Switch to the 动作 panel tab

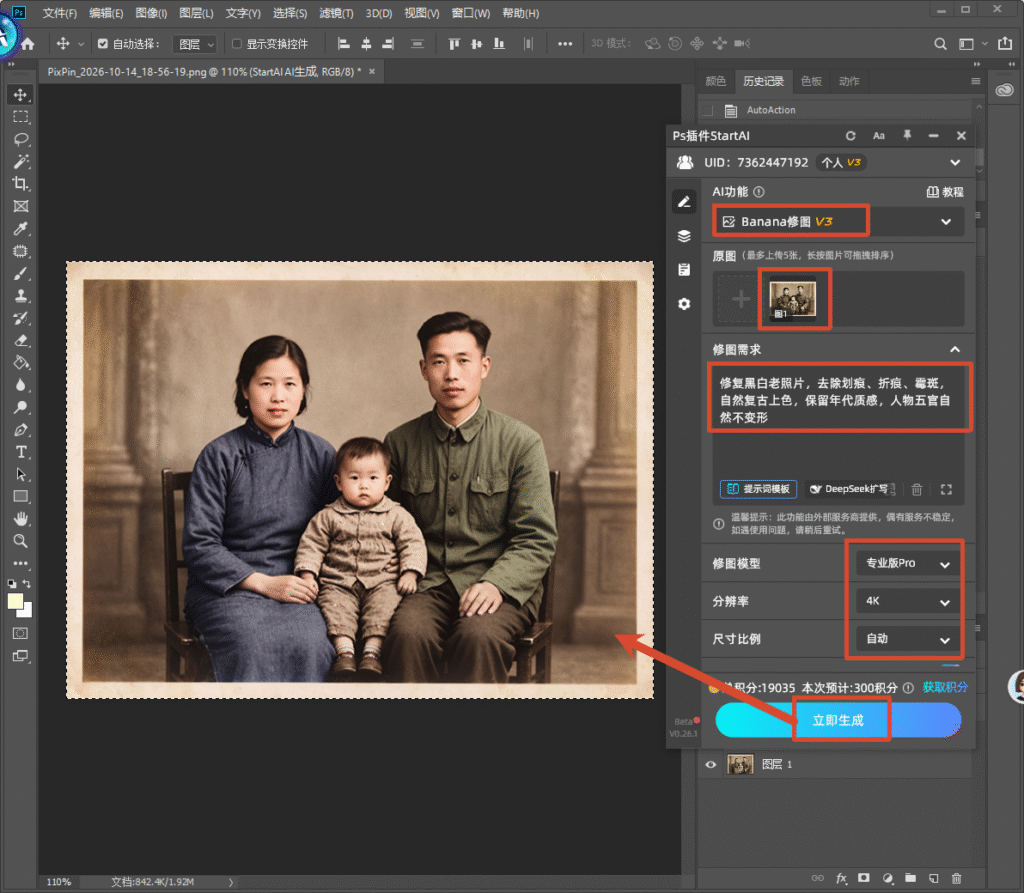click(x=849, y=81)
